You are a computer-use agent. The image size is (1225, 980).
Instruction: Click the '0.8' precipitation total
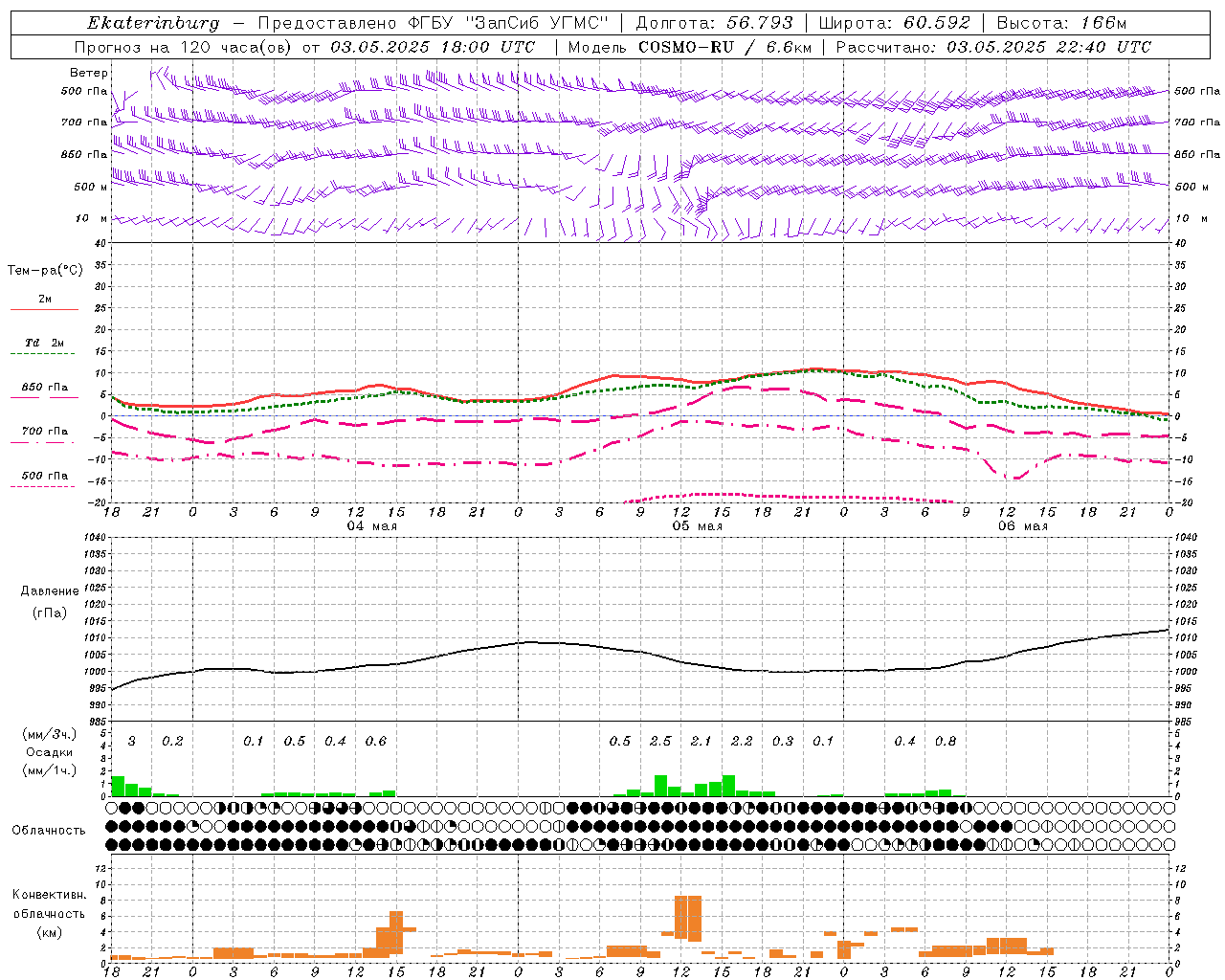[x=946, y=742]
